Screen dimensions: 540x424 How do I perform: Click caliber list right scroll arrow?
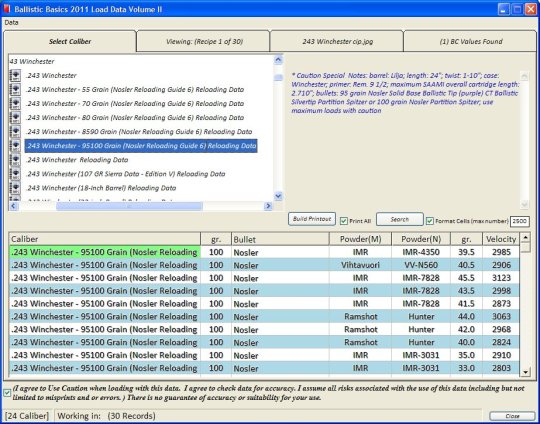[x=268, y=206]
